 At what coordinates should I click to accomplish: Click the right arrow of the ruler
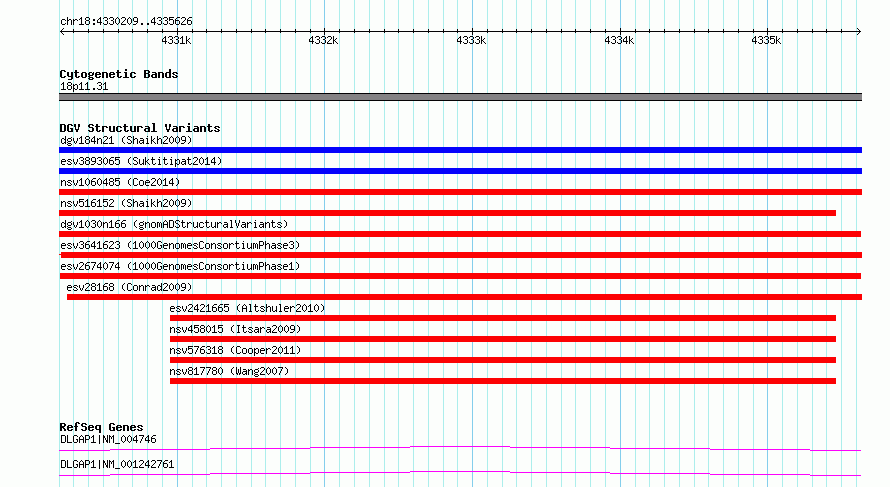coord(859,31)
